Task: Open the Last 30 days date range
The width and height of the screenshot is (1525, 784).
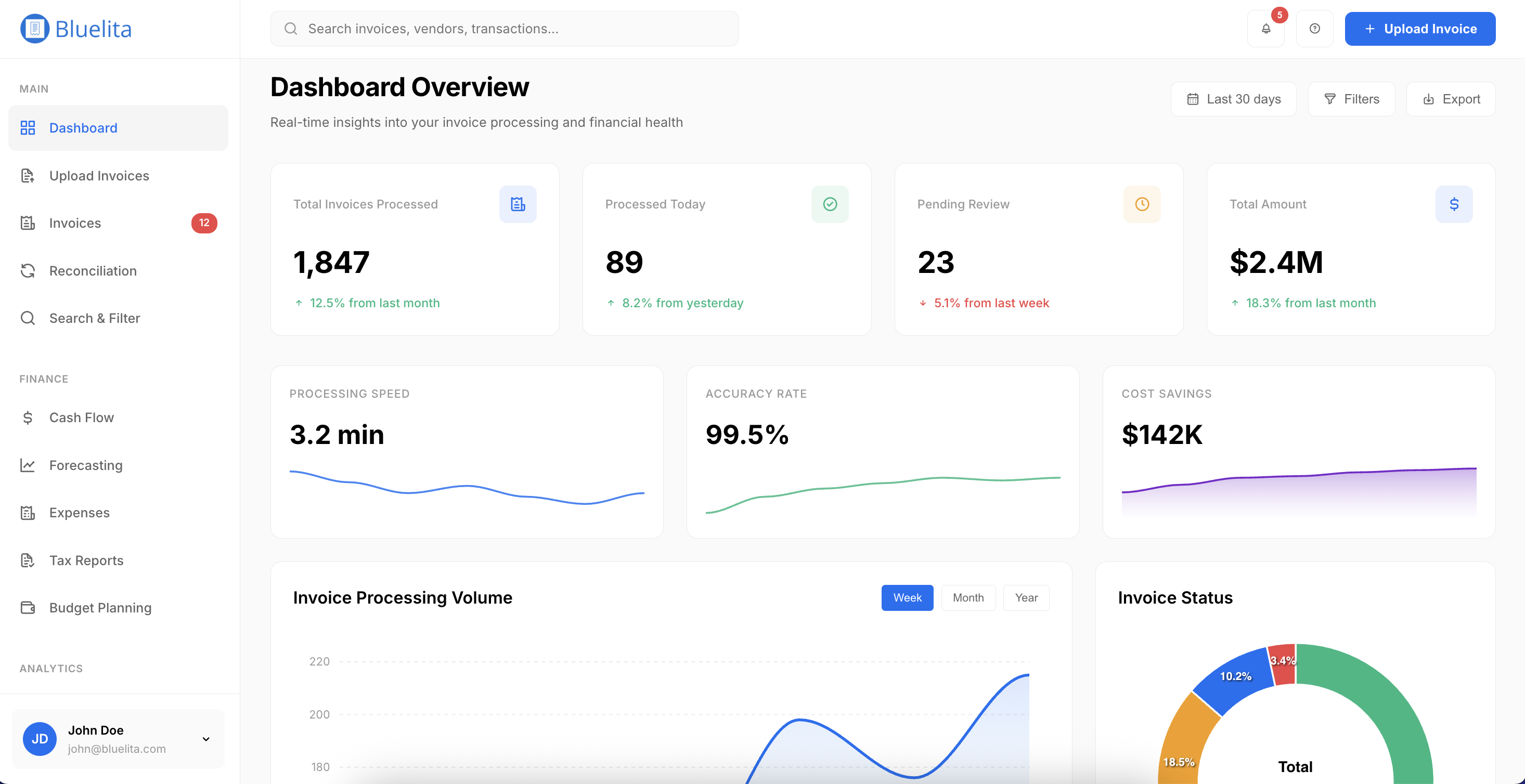Action: 1233,99
